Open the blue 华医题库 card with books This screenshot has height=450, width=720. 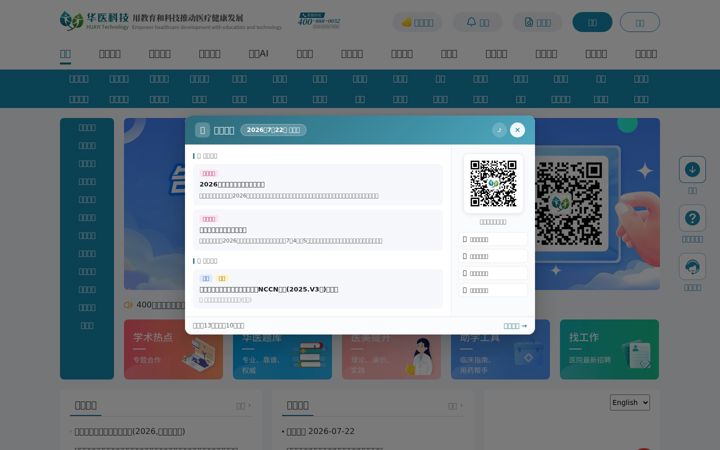[x=282, y=349]
